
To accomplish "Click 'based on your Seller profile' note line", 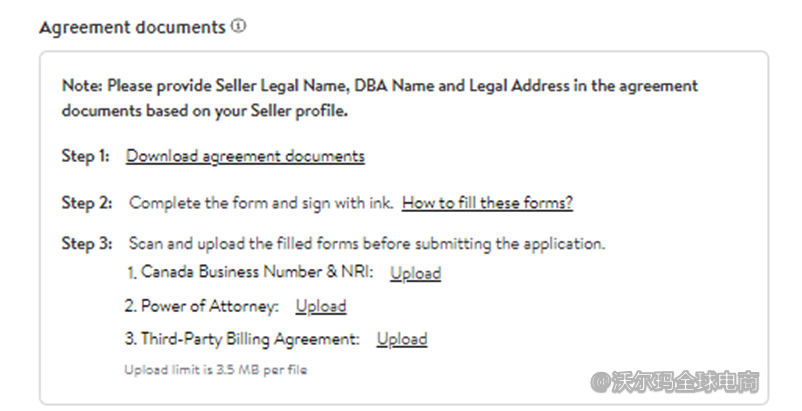I will (205, 111).
